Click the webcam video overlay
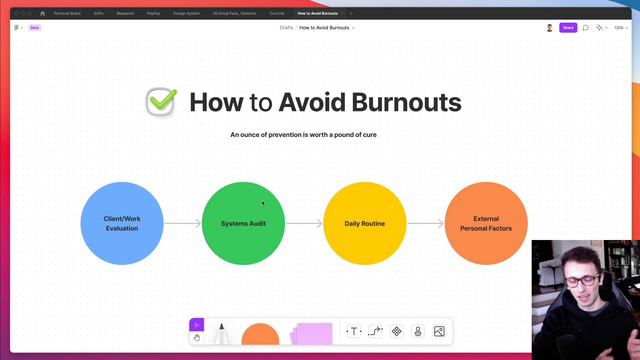Viewport: 640px width, 360px height. pyautogui.click(x=586, y=300)
